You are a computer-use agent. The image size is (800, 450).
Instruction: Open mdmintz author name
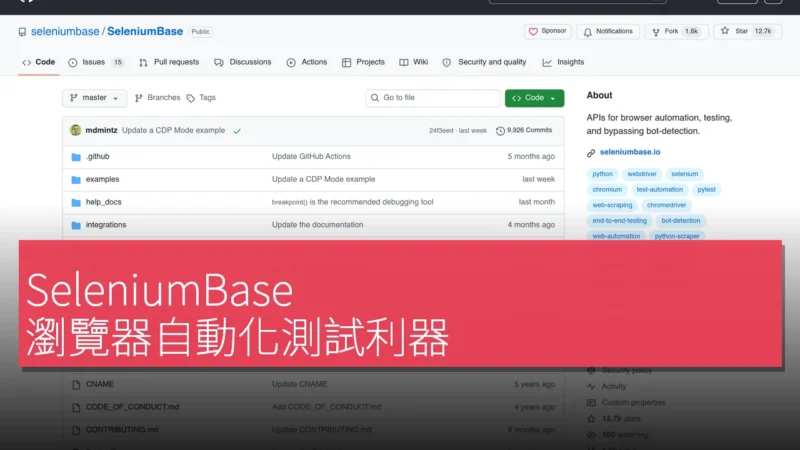(101, 131)
